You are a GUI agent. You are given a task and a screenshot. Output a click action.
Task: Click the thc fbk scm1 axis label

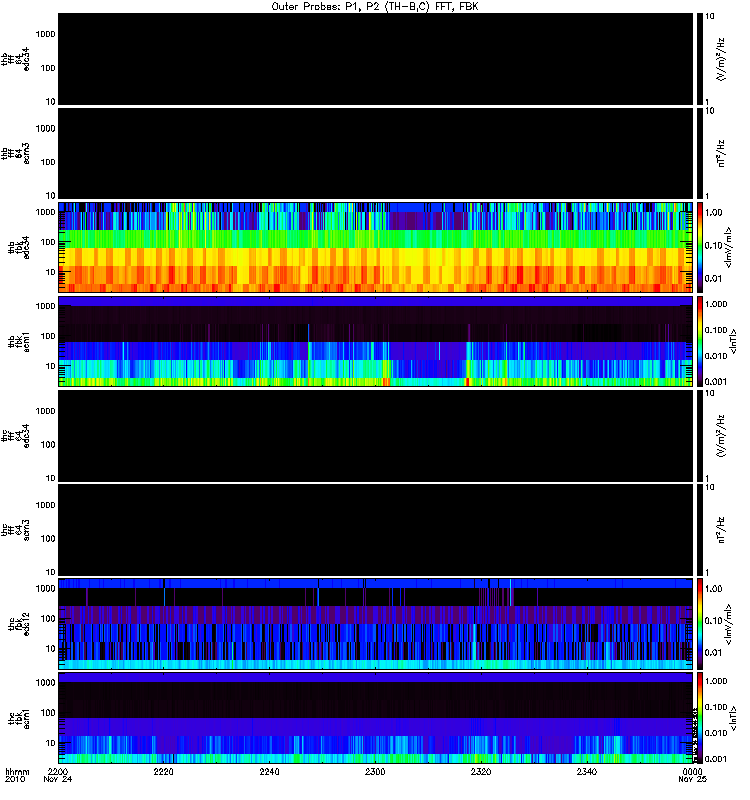click(19, 718)
